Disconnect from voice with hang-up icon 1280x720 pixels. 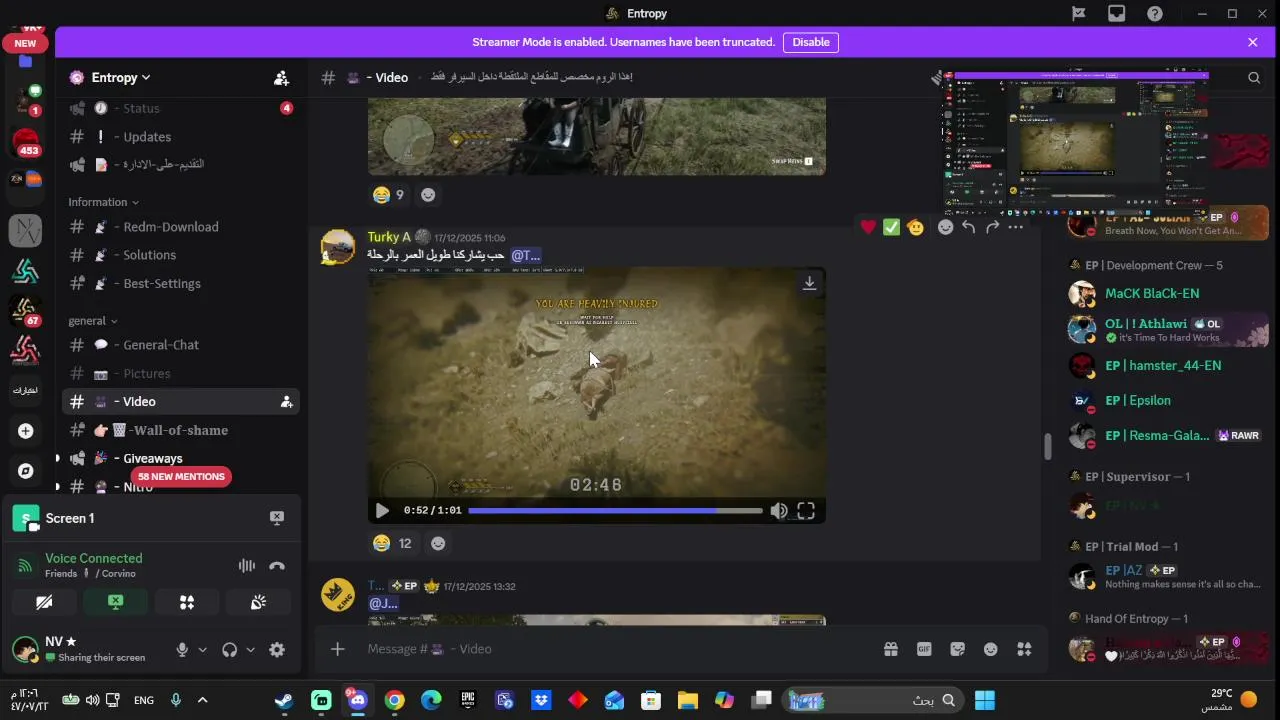coord(277,566)
